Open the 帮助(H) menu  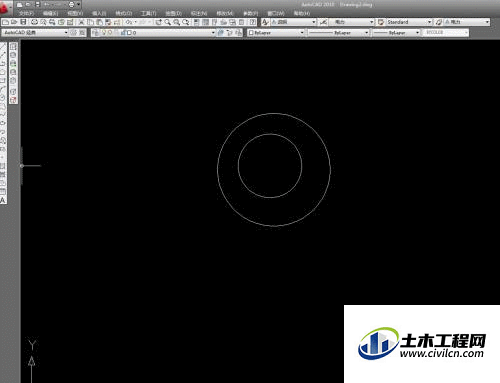coord(302,13)
